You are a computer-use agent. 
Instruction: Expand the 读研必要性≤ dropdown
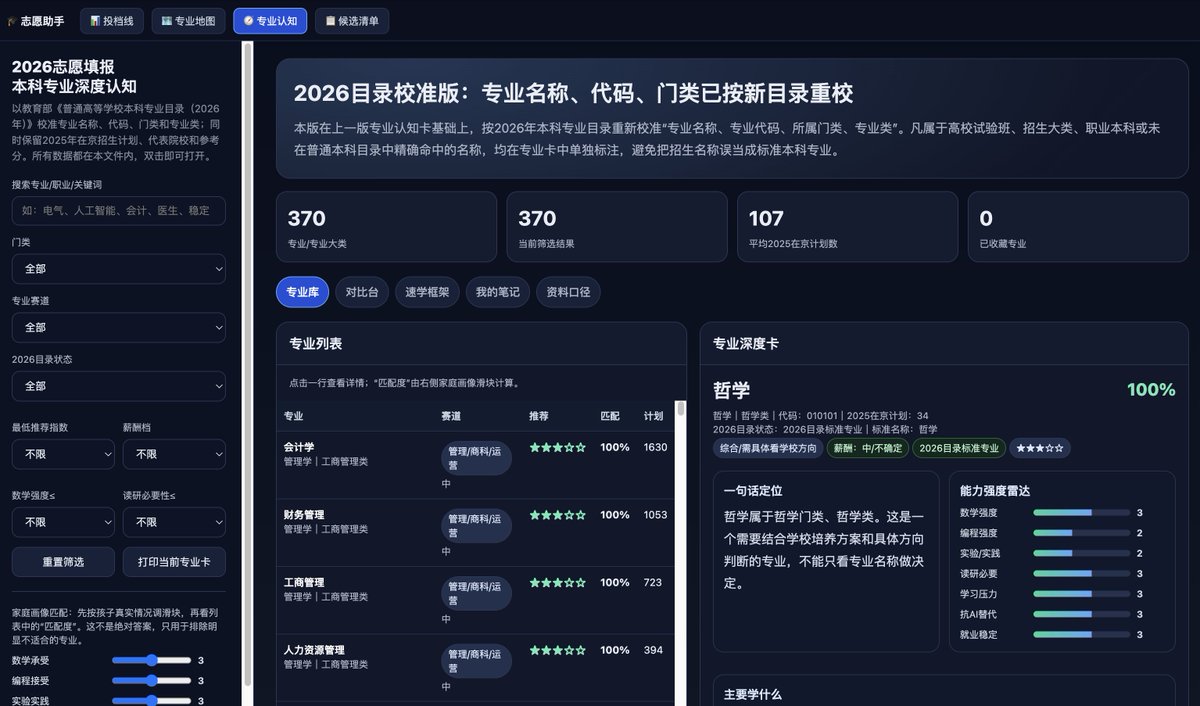tap(174, 522)
